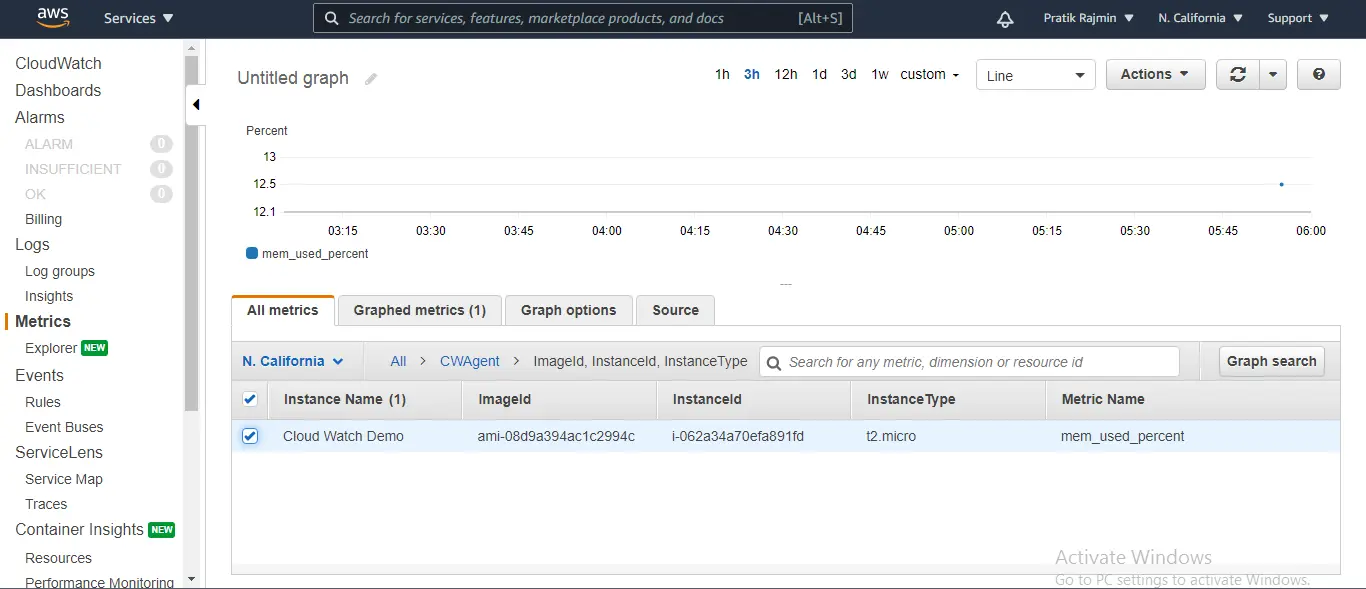Image resolution: width=1366 pixels, height=589 pixels.
Task: Open the N. California region menu in top bar
Action: 1200,18
